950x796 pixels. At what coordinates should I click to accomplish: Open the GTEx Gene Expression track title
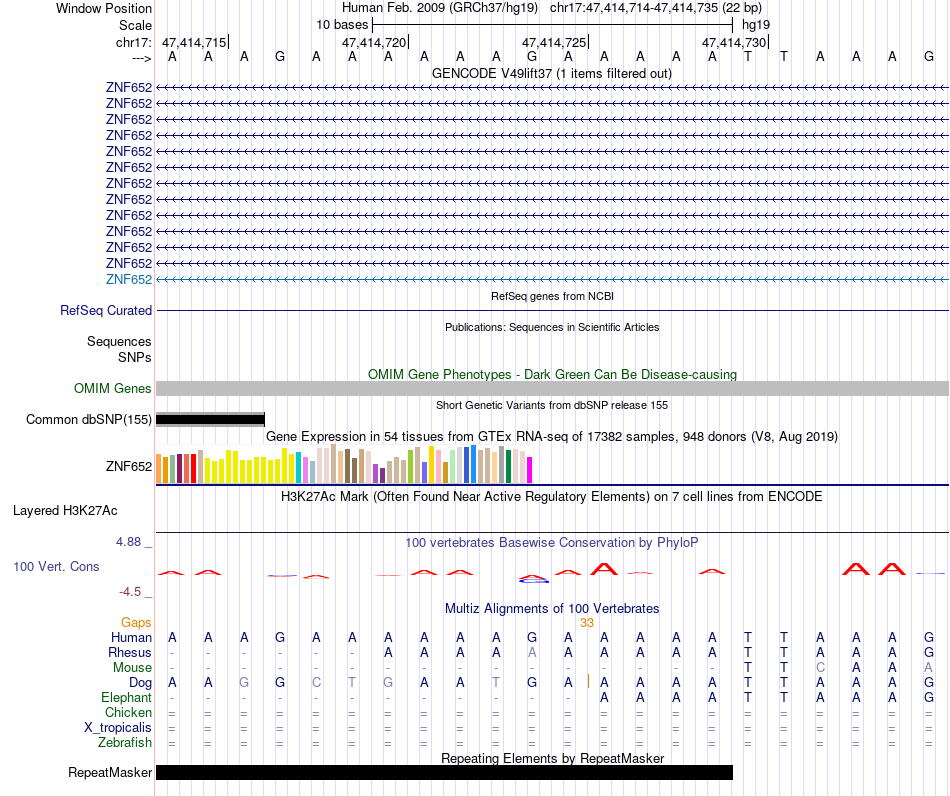552,436
